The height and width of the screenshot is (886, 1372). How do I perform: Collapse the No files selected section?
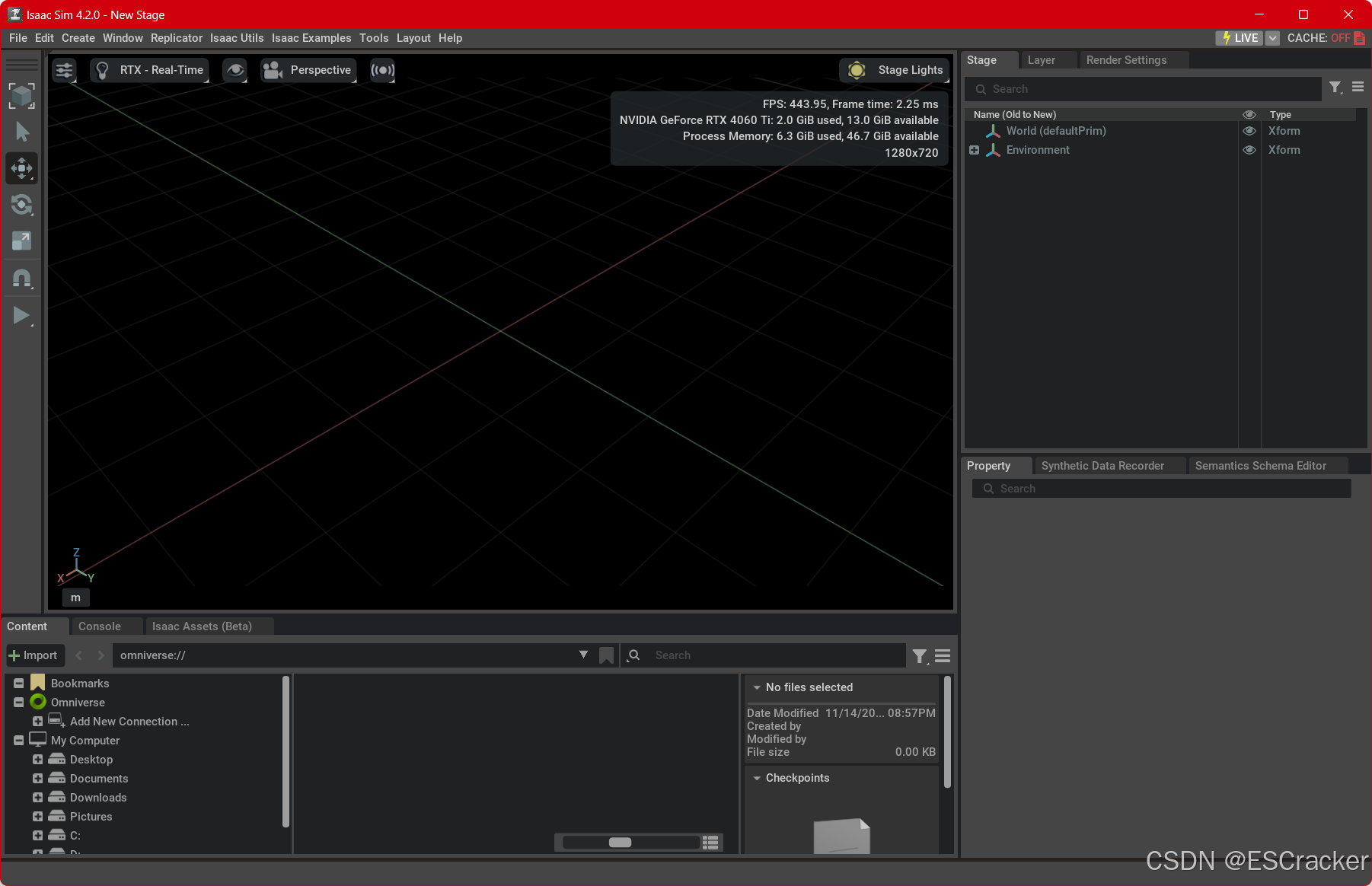point(757,687)
